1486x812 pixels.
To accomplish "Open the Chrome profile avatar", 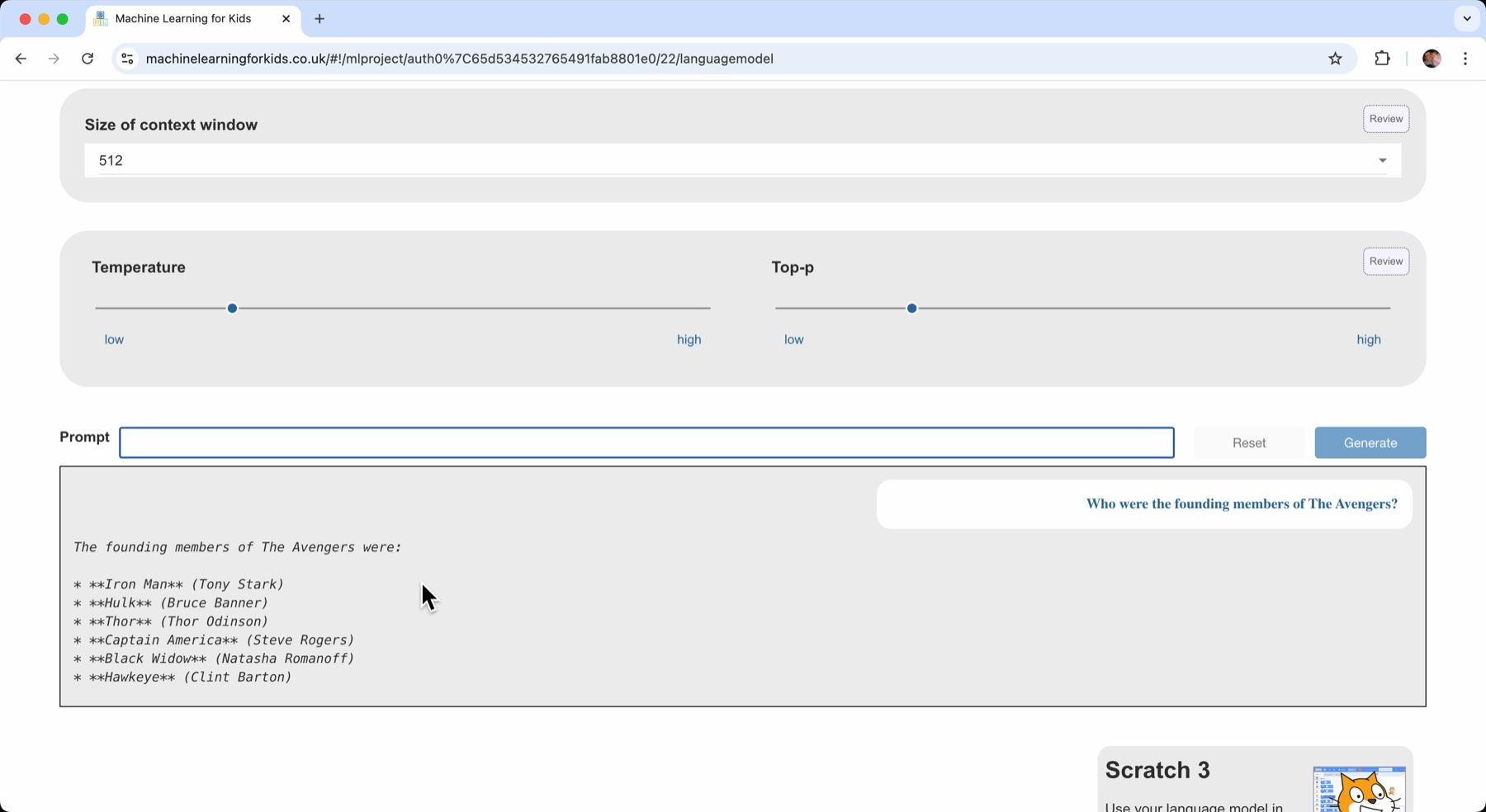I will coord(1432,59).
